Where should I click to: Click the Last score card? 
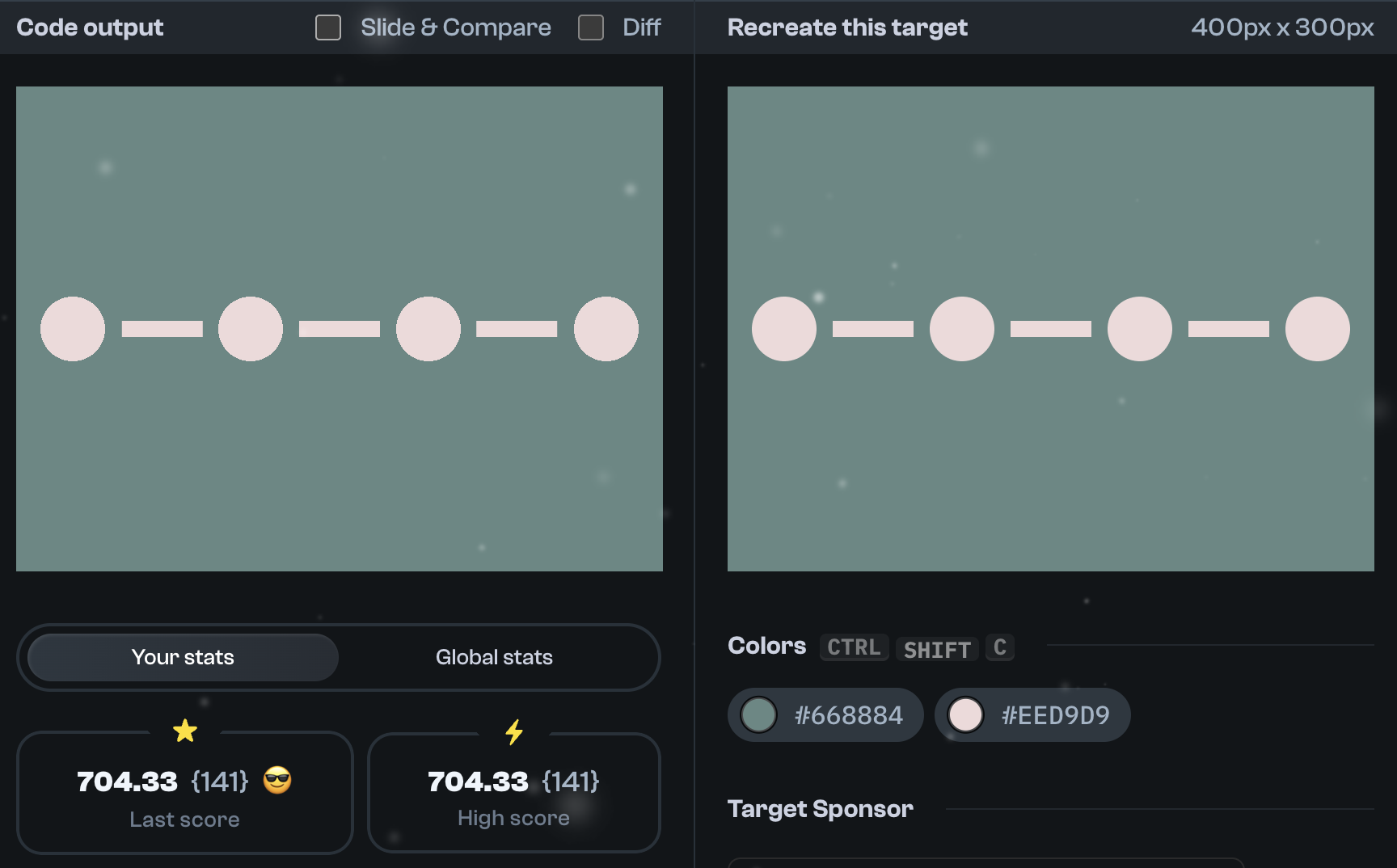point(184,792)
